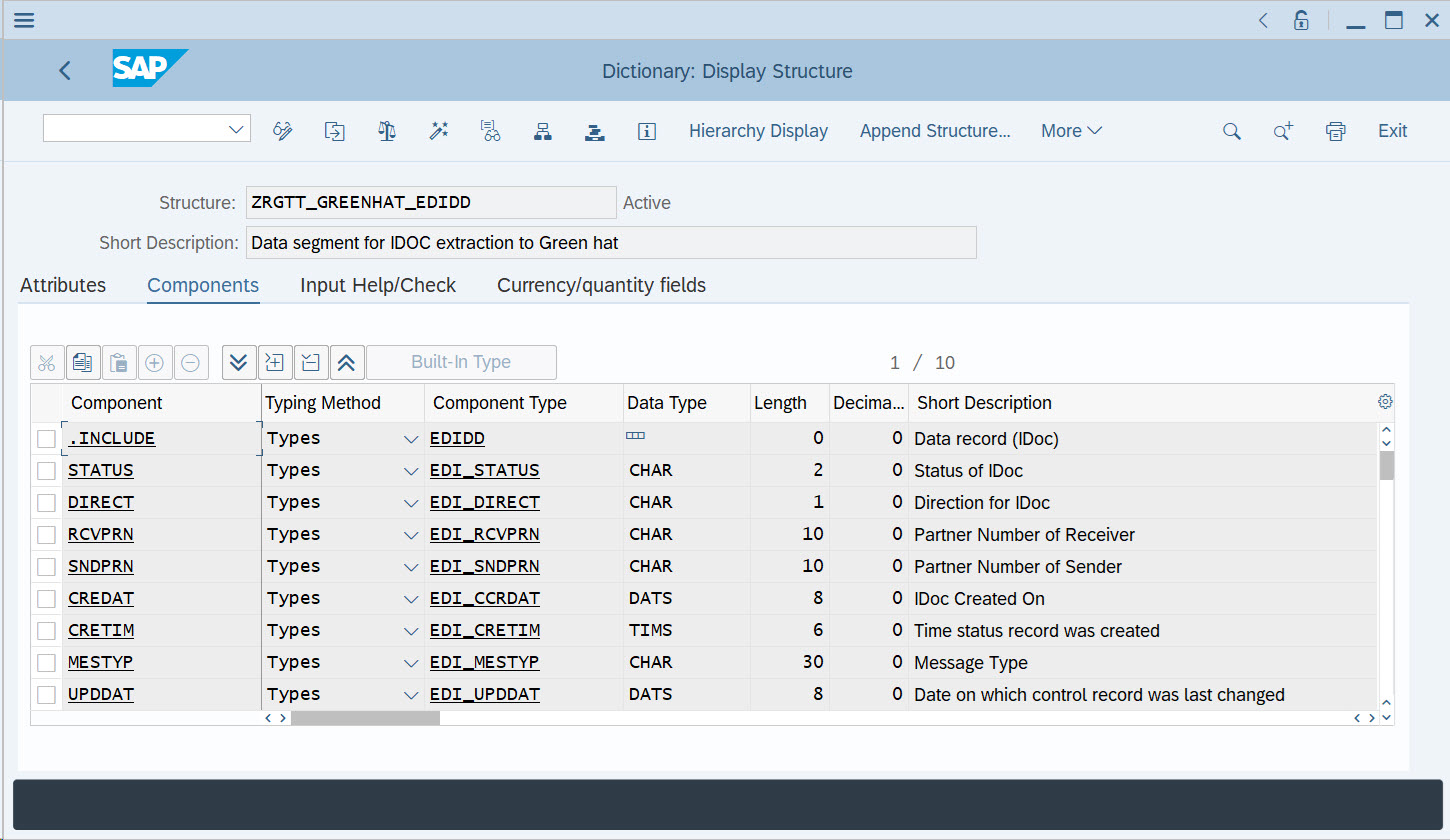
Task: Open the Where-Used List icon
Action: 490,131
